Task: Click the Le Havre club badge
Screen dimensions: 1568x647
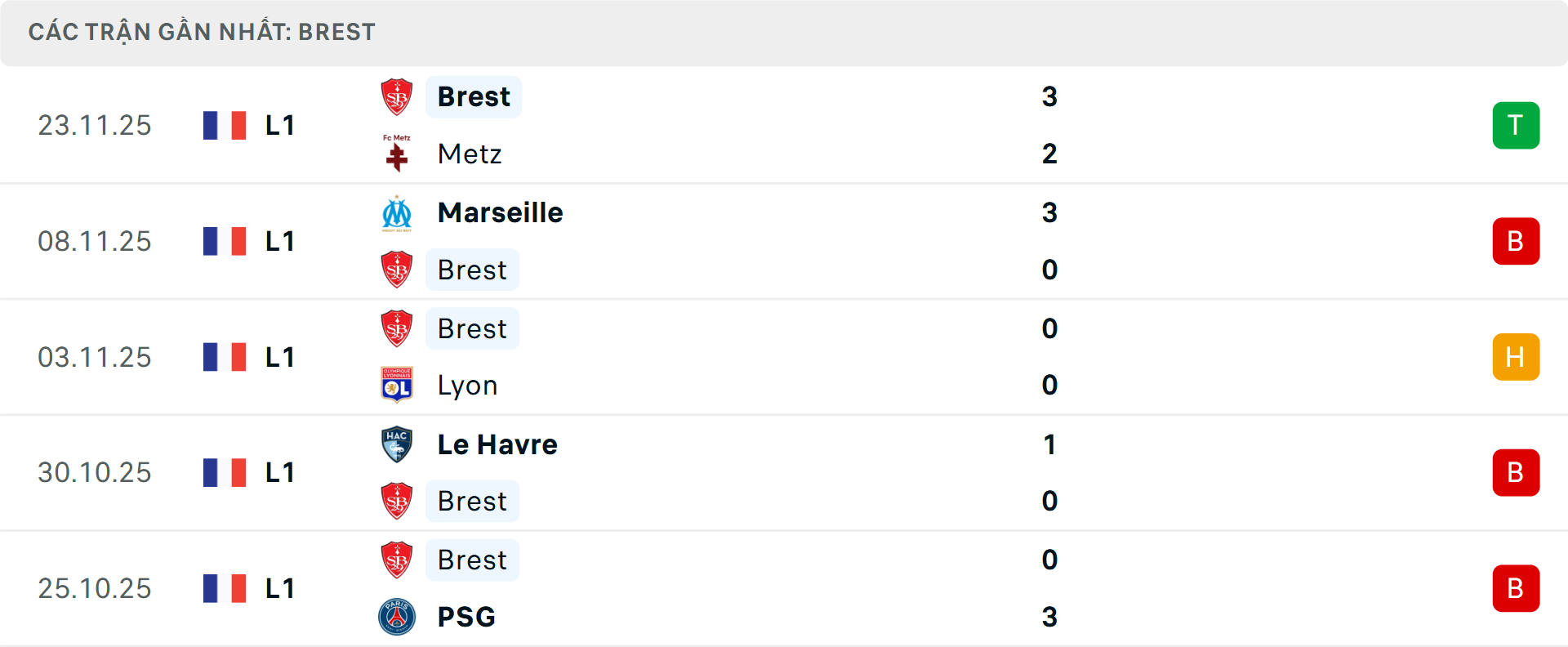Action: [397, 444]
